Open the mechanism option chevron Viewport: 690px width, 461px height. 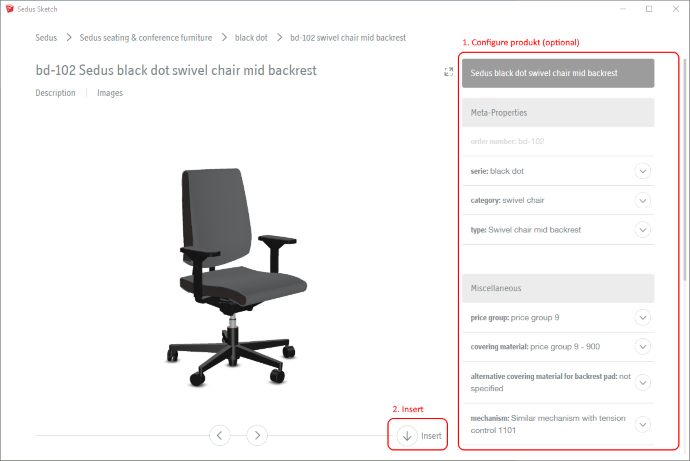tap(642, 424)
